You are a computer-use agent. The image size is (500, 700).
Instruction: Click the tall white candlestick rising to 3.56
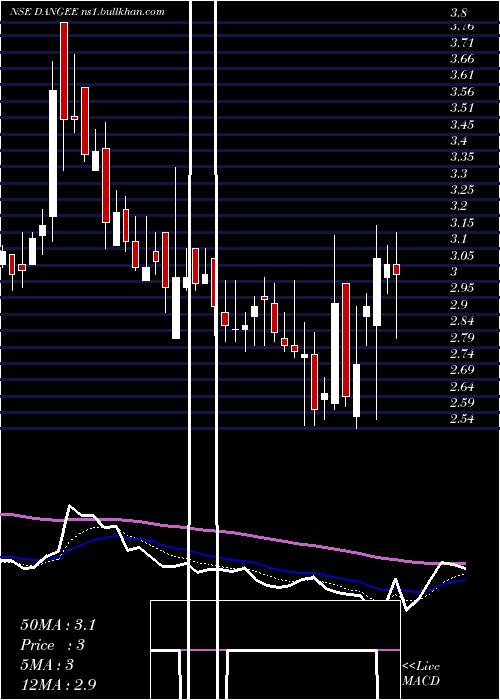point(53,153)
